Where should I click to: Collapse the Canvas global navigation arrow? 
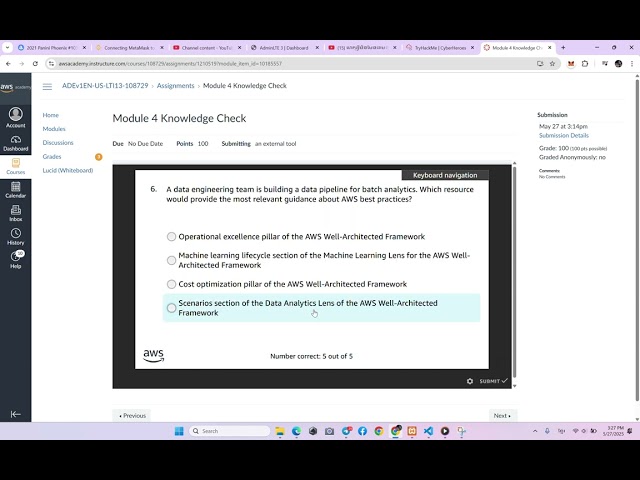click(16, 414)
